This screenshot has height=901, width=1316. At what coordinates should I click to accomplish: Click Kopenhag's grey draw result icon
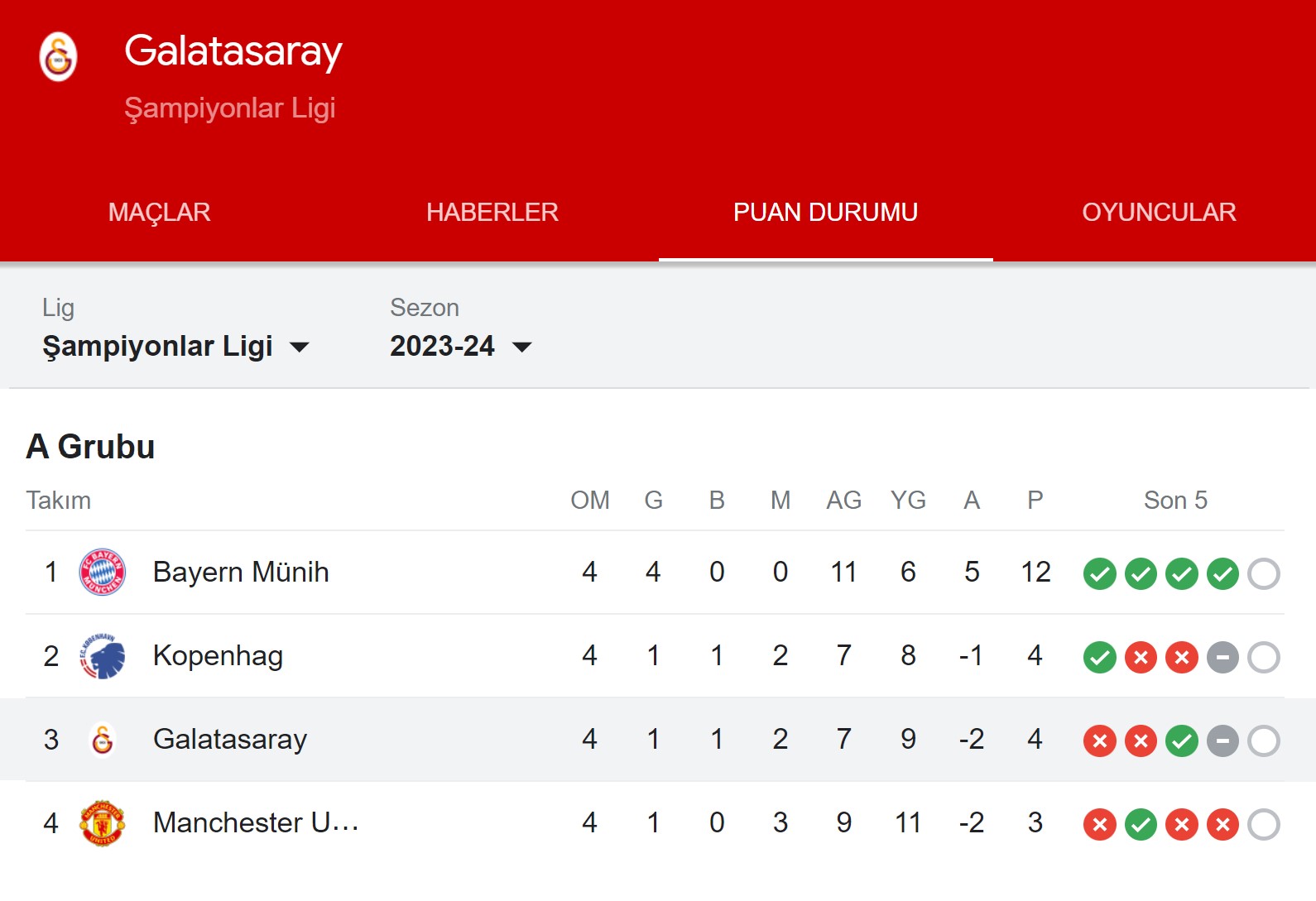(x=1222, y=657)
